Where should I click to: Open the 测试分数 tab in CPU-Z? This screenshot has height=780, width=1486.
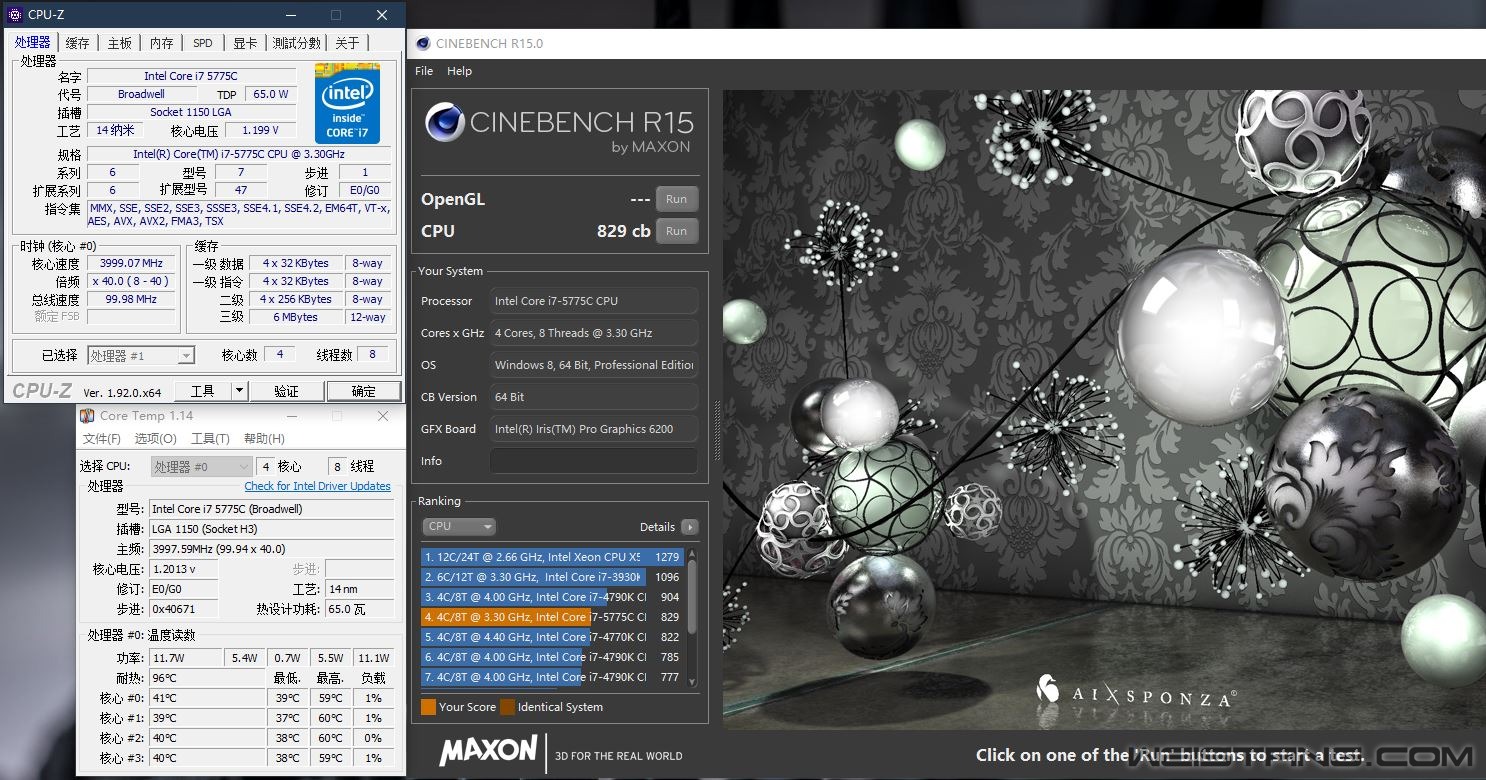pyautogui.click(x=297, y=43)
